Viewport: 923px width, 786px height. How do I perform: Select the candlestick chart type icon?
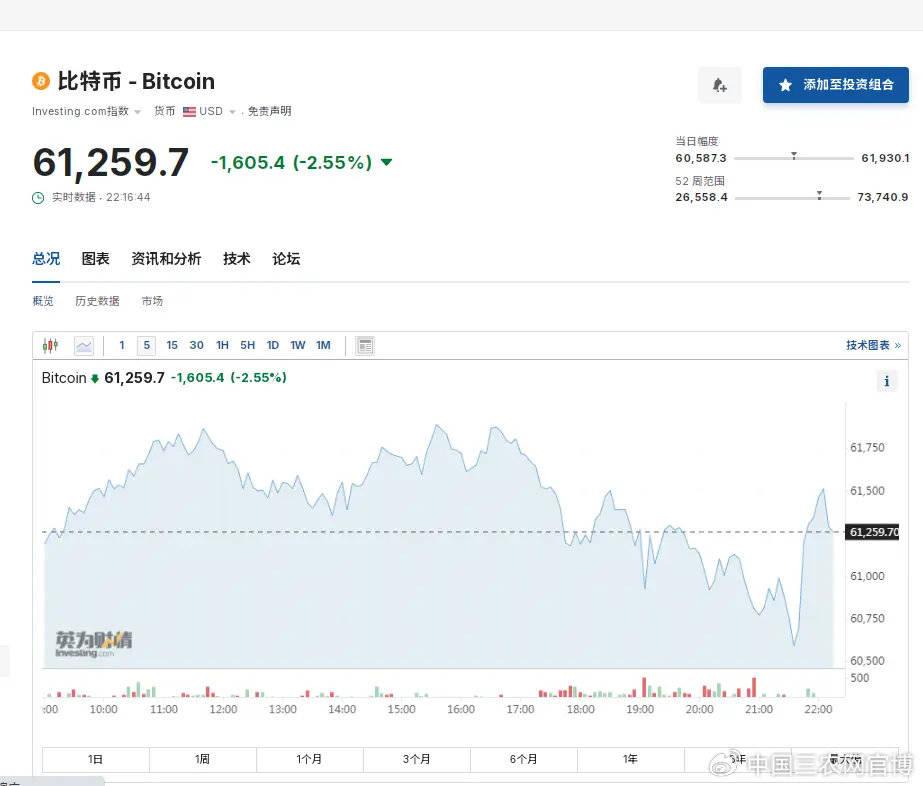pos(51,346)
